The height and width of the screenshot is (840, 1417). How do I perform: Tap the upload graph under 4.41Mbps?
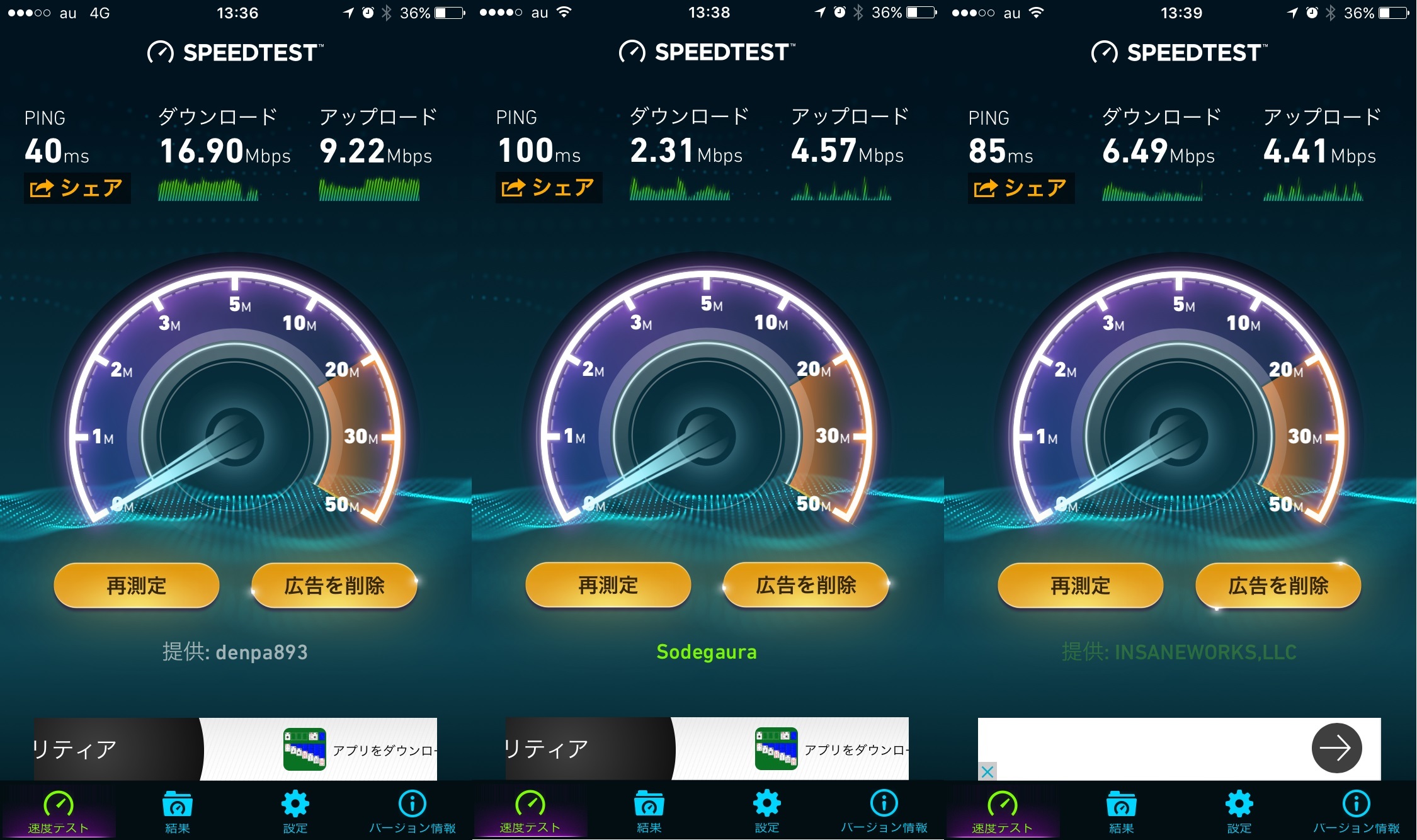(1314, 190)
